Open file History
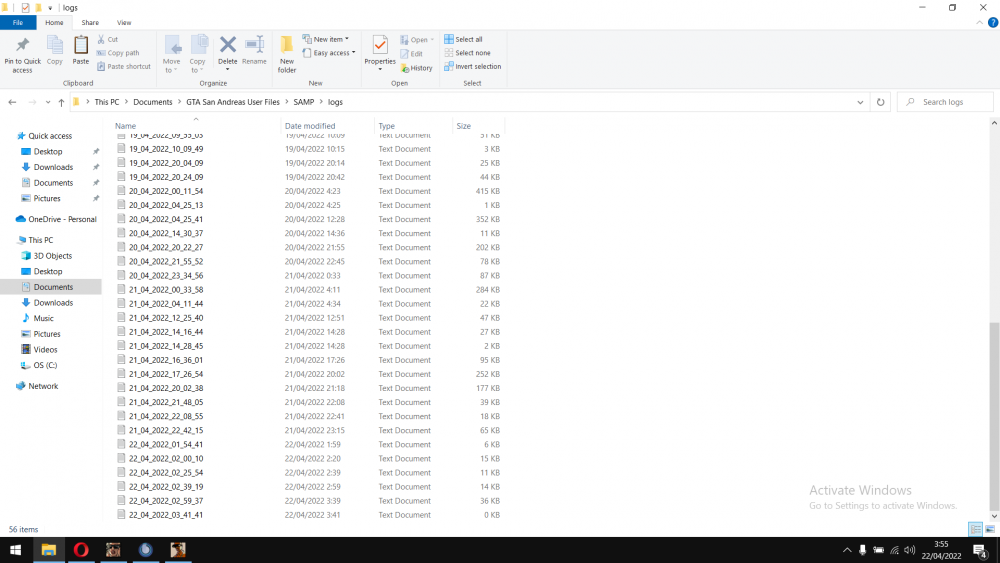1000x563 pixels. pyautogui.click(x=416, y=68)
